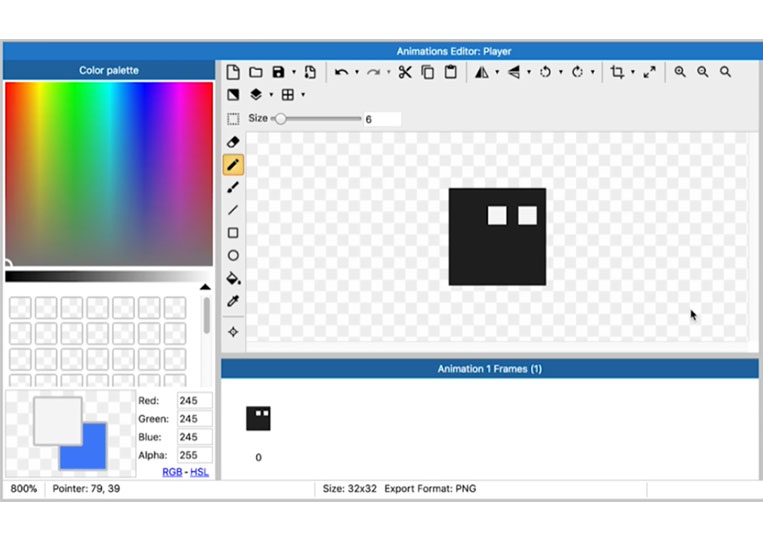The width and height of the screenshot is (763, 541).
Task: Click the Export Format: PNG status text
Action: pos(430,489)
